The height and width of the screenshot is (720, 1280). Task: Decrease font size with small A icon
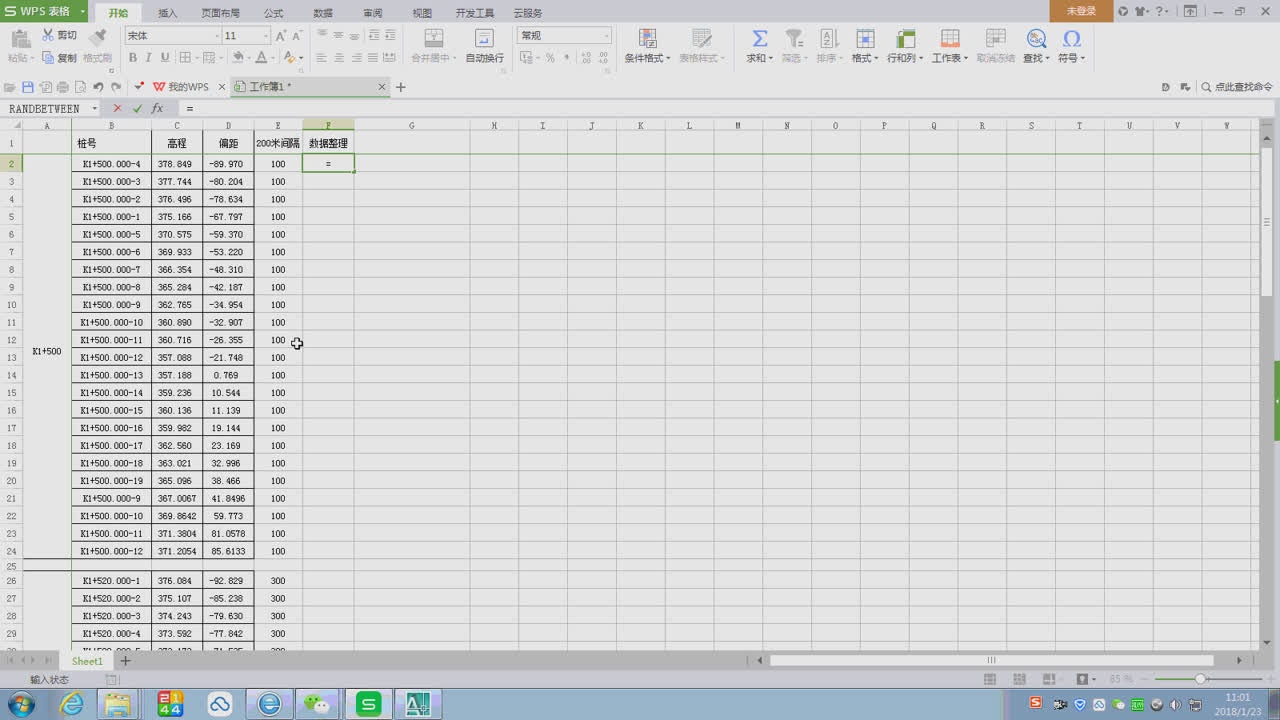click(x=297, y=36)
